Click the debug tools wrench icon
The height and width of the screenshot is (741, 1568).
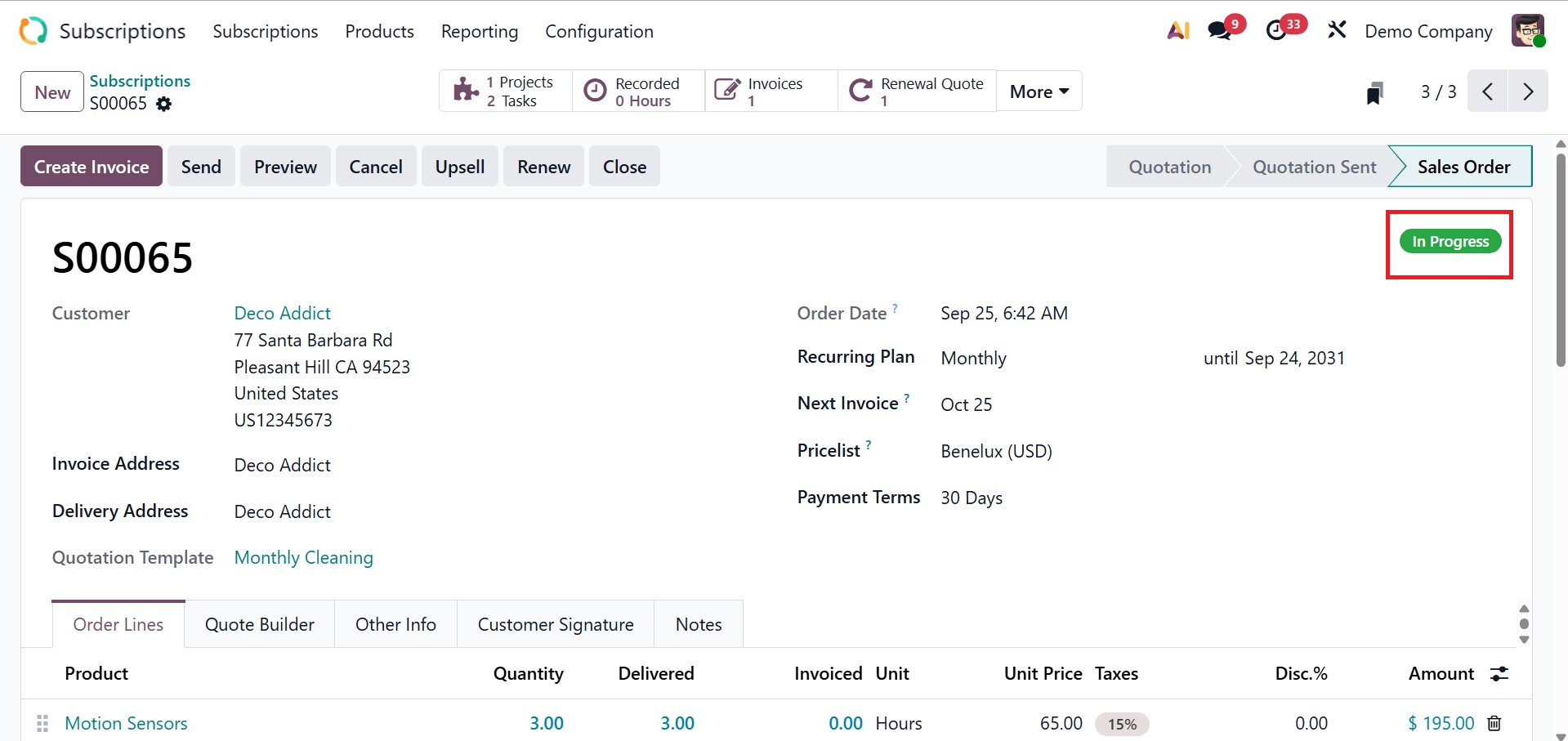point(1337,31)
